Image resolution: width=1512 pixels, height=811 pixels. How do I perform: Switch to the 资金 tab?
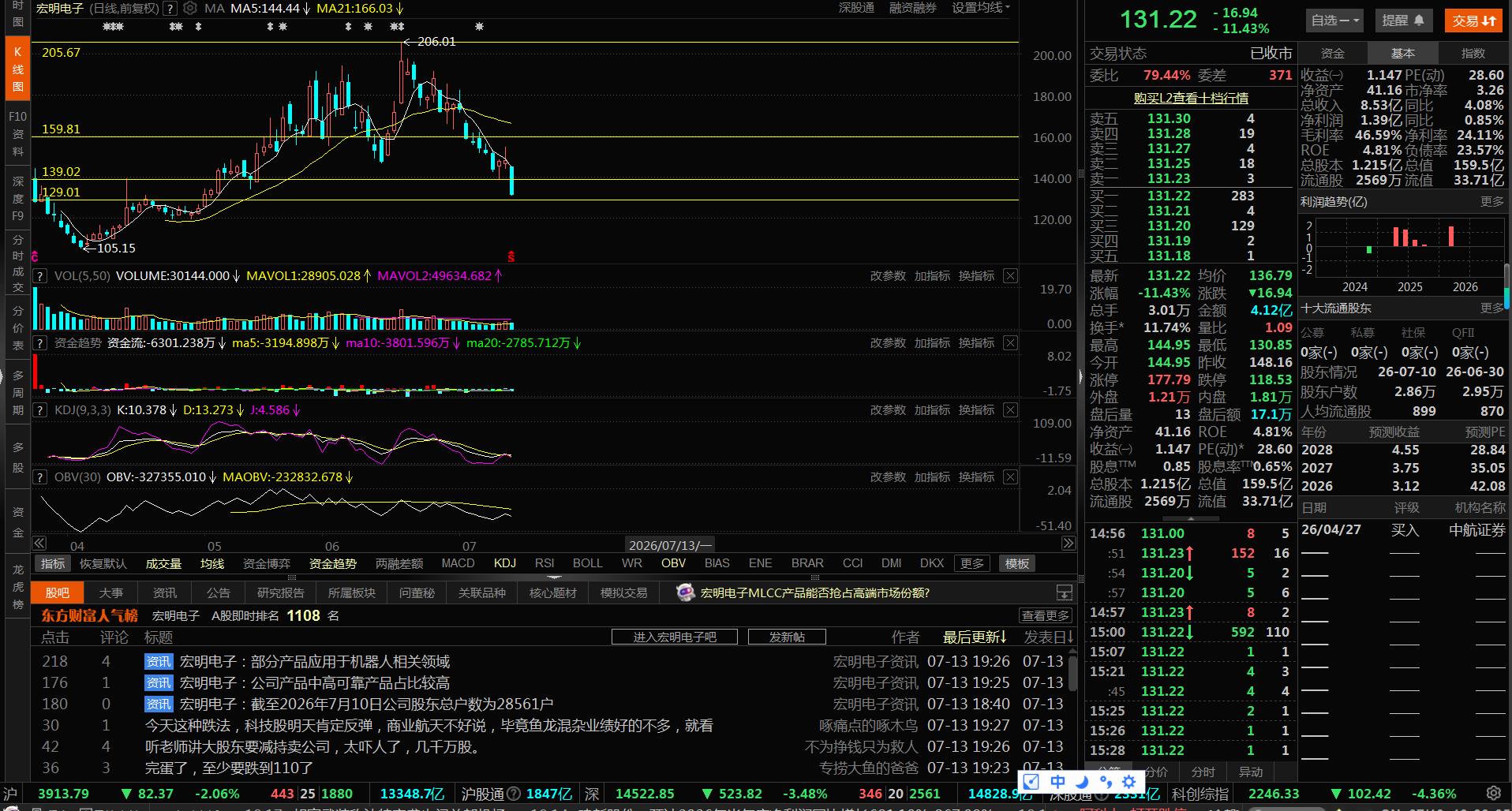[1333, 53]
